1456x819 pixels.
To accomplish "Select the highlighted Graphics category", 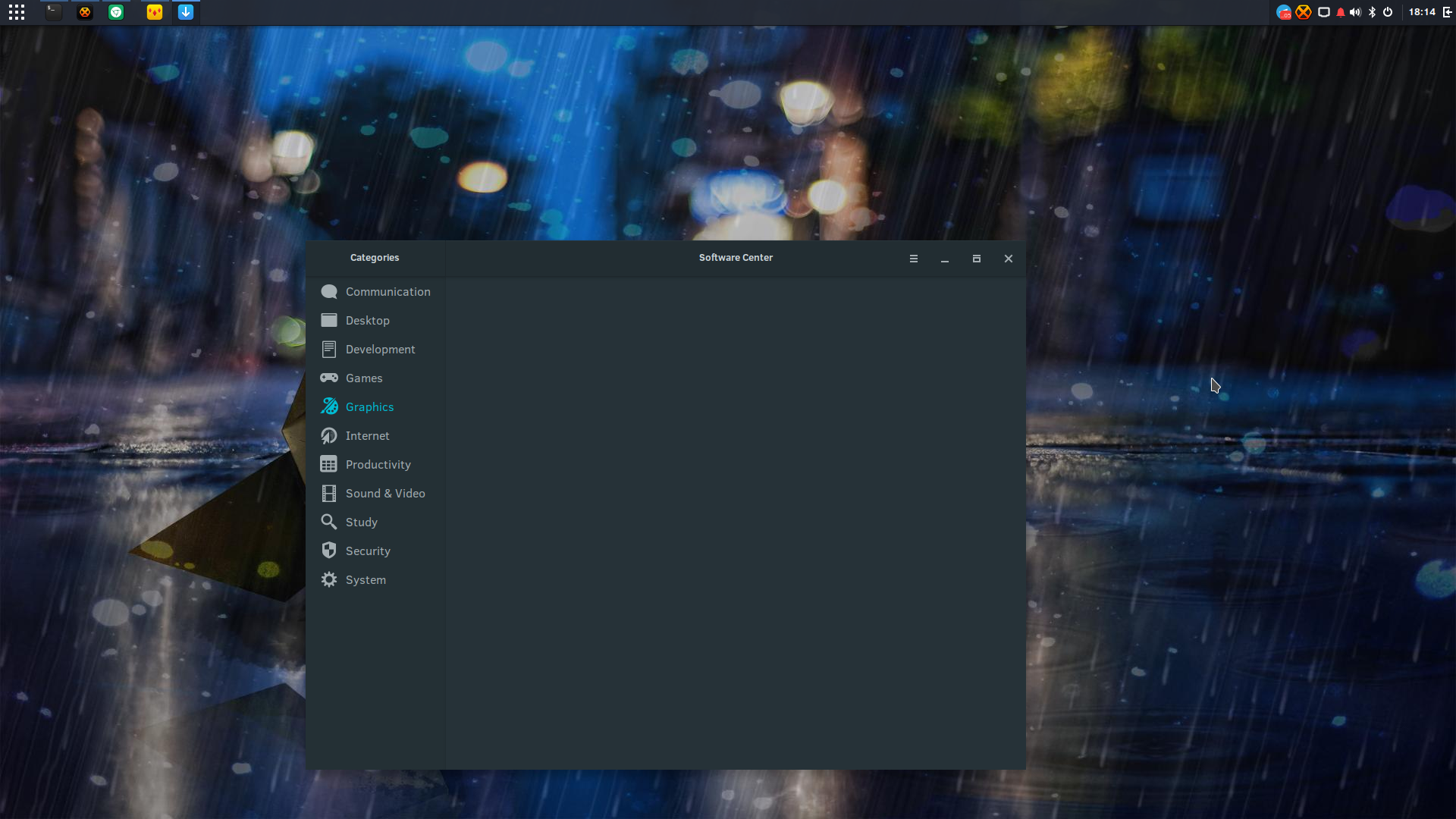I will [375, 407].
